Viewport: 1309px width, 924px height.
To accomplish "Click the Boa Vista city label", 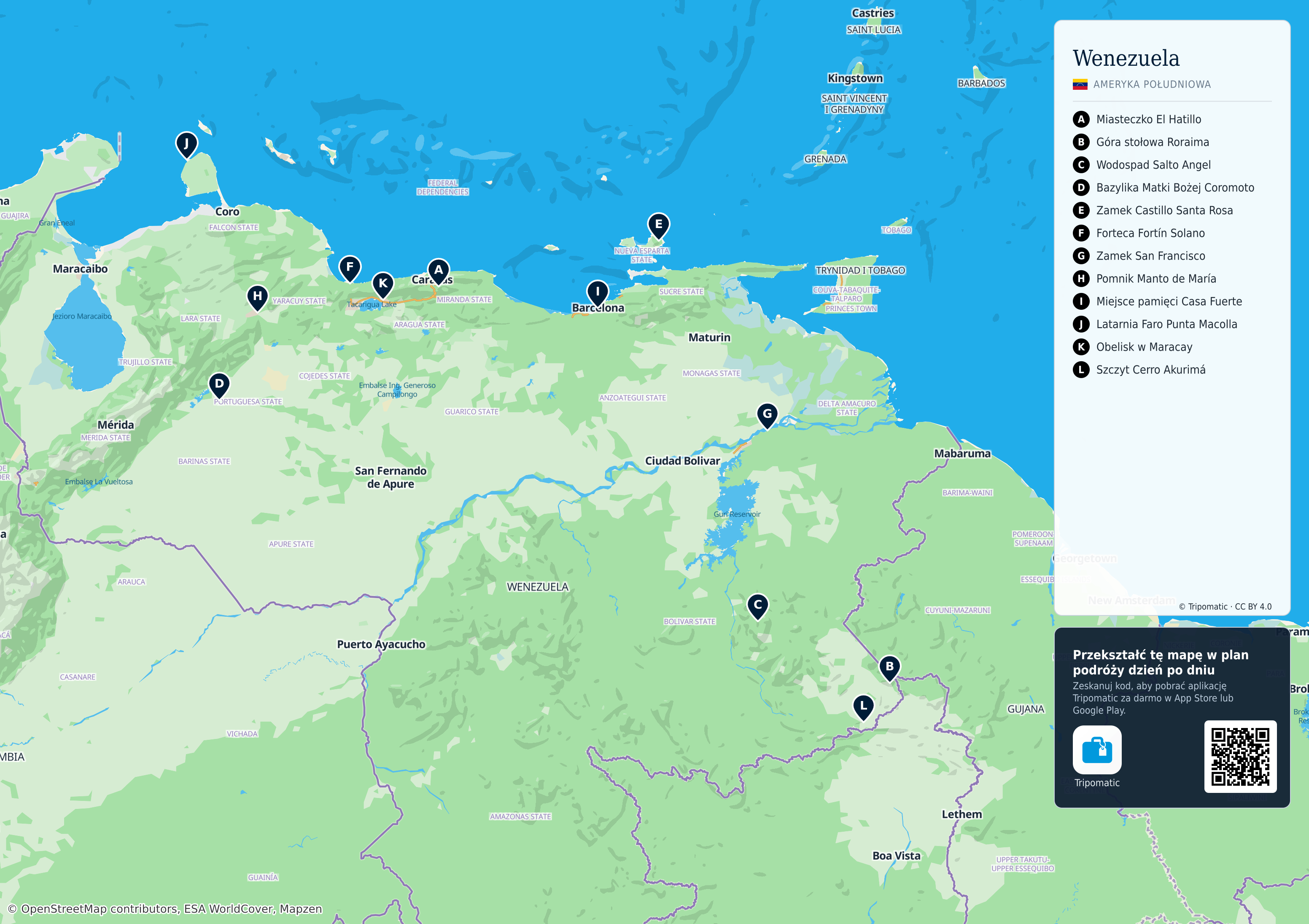I will pyautogui.click(x=896, y=856).
